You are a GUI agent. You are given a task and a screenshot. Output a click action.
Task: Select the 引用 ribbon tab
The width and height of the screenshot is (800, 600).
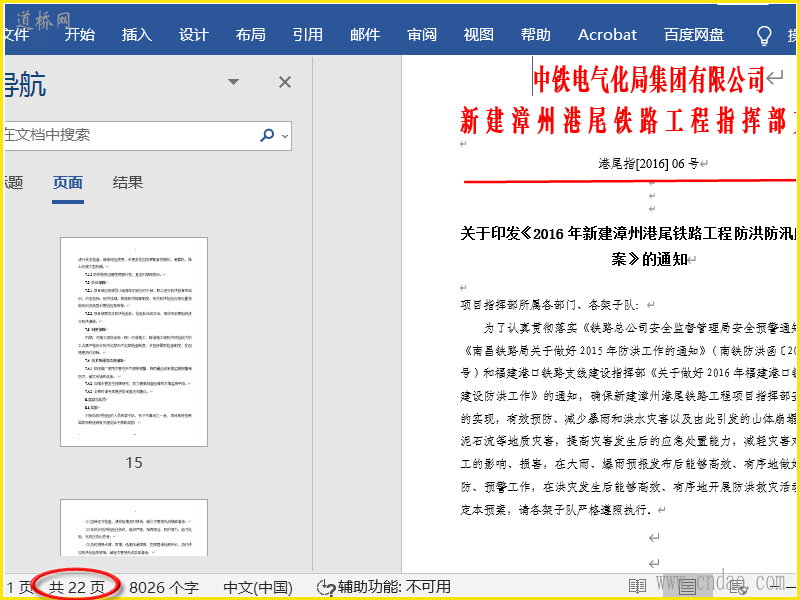tap(308, 35)
